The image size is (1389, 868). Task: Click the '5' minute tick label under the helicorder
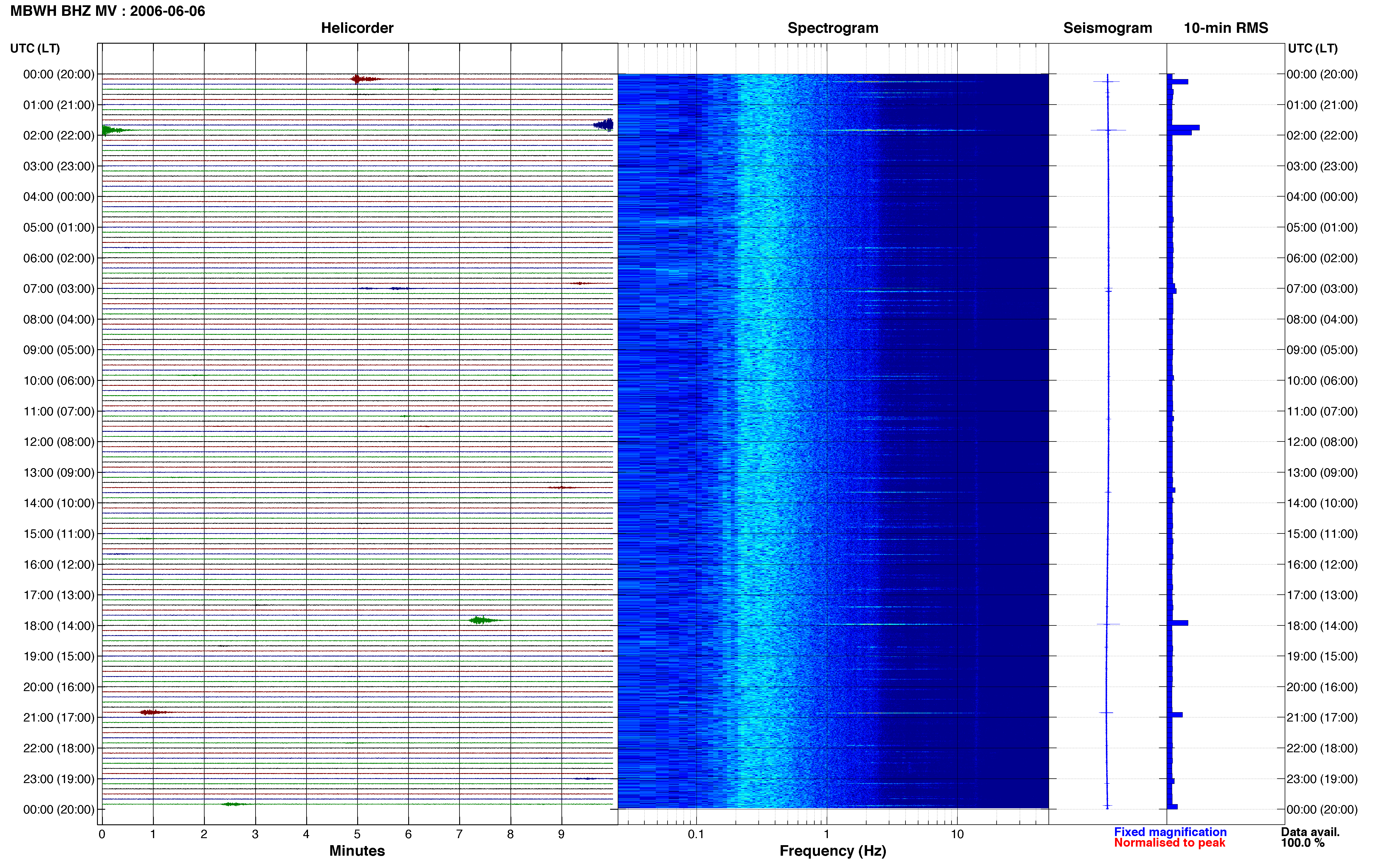[357, 834]
